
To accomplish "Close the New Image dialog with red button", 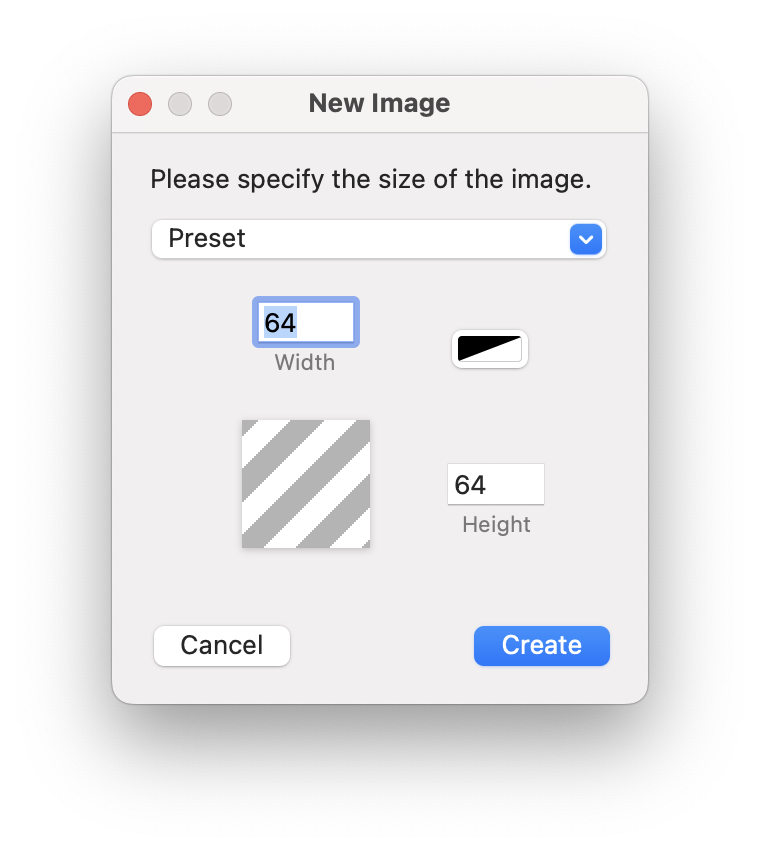I will tap(140, 104).
